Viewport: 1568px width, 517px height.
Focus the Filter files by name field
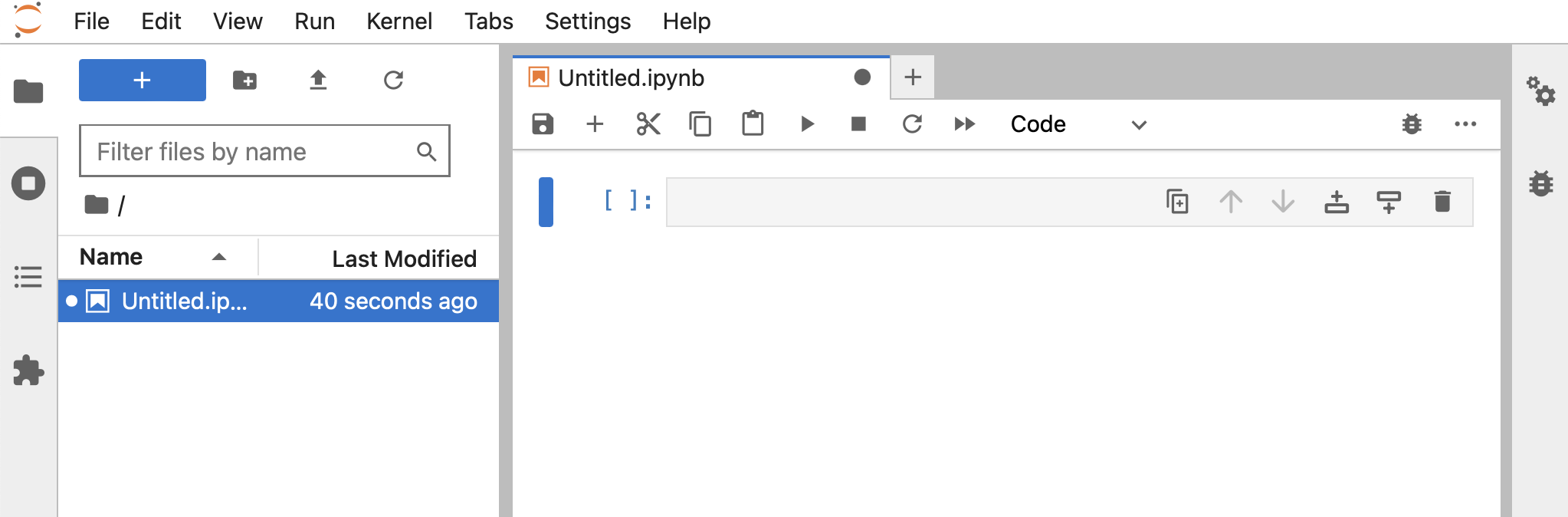(x=253, y=152)
